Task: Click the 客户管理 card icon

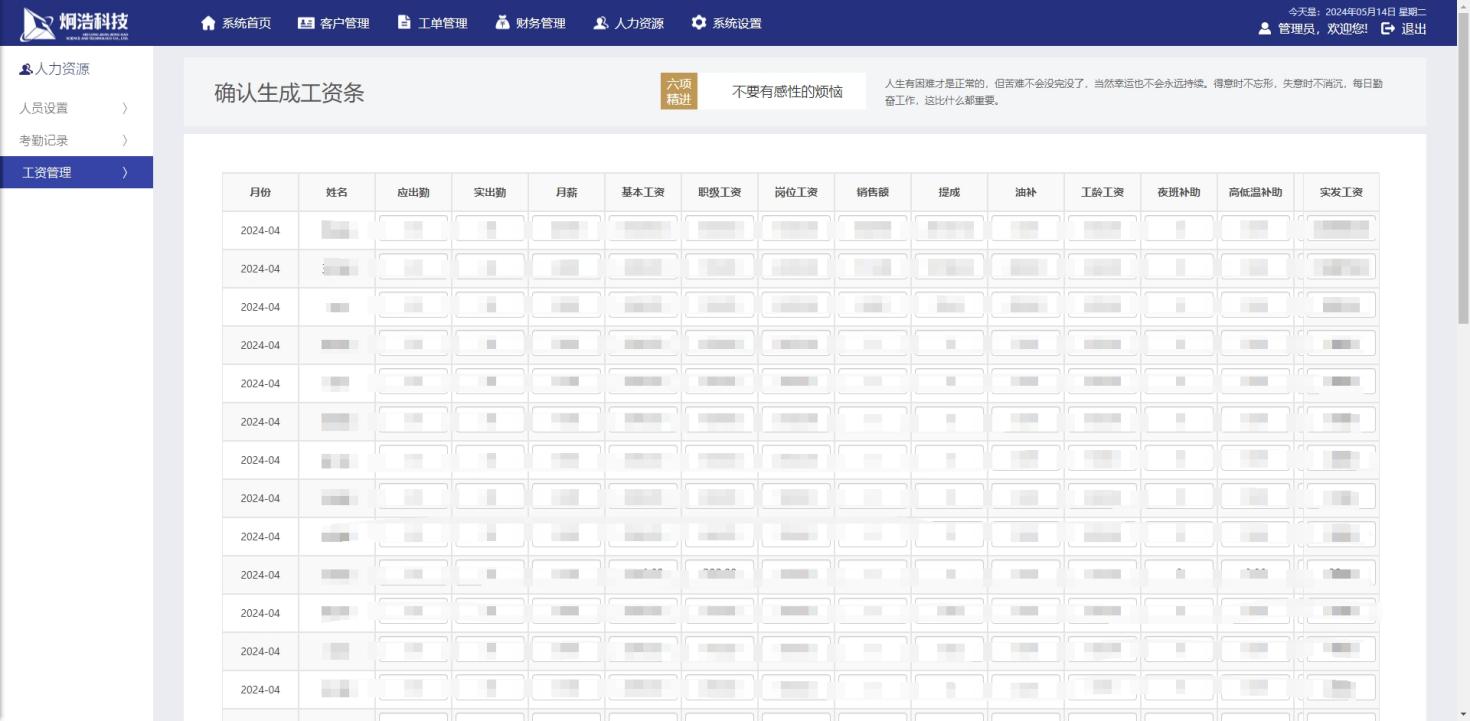Action: coord(306,23)
